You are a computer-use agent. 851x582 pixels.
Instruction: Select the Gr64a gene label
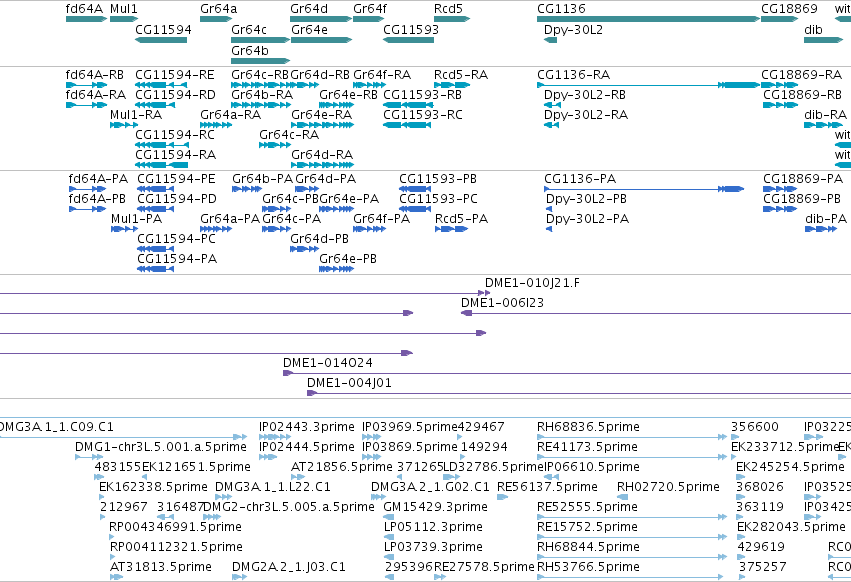point(219,9)
